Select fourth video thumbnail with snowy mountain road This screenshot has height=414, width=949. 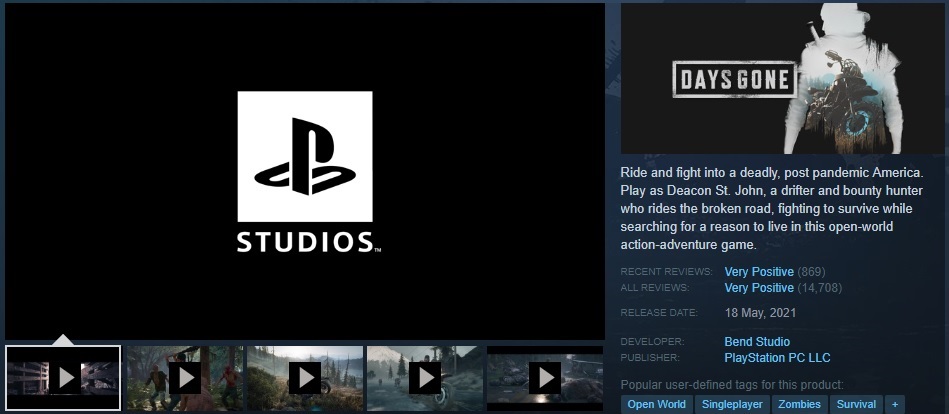(425, 378)
